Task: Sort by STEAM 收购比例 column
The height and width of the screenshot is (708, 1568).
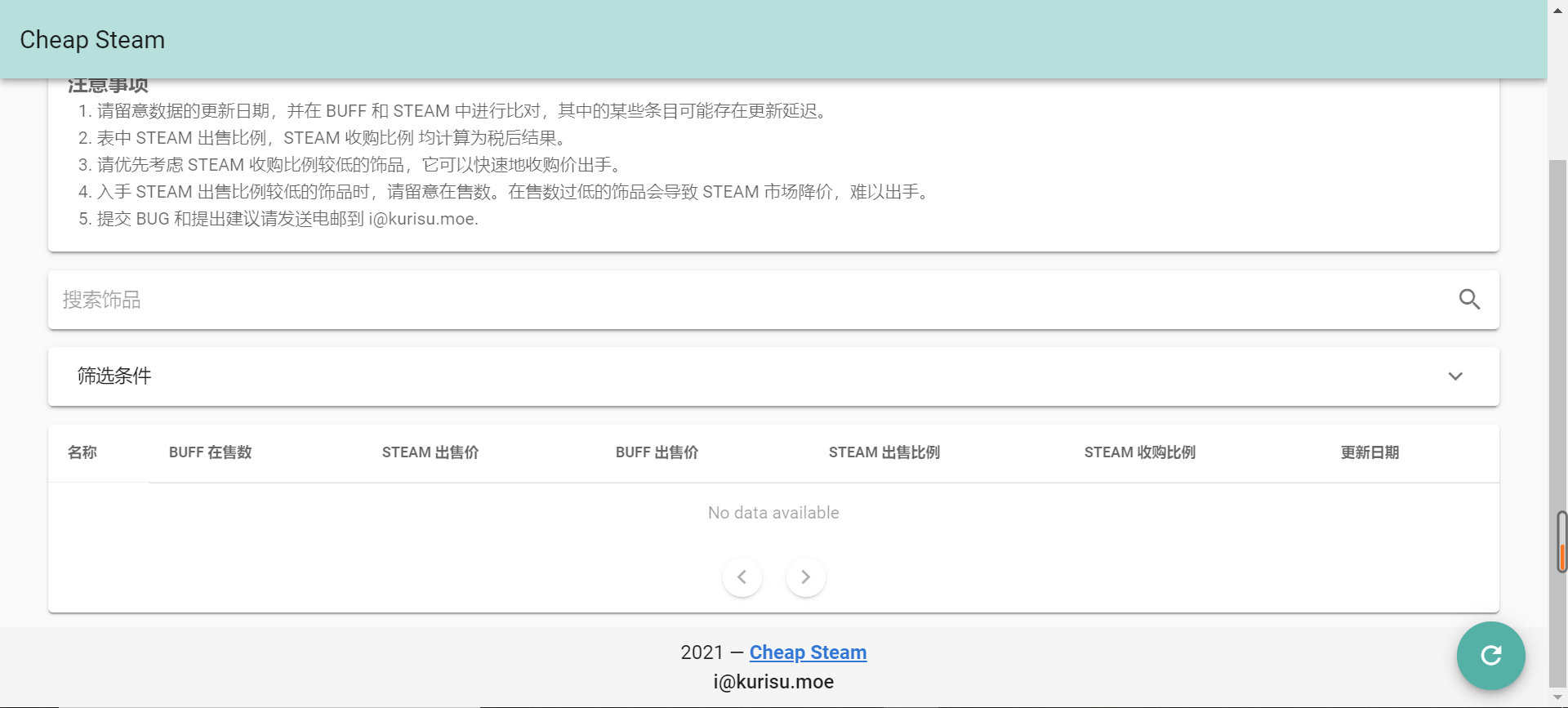Action: click(1140, 452)
